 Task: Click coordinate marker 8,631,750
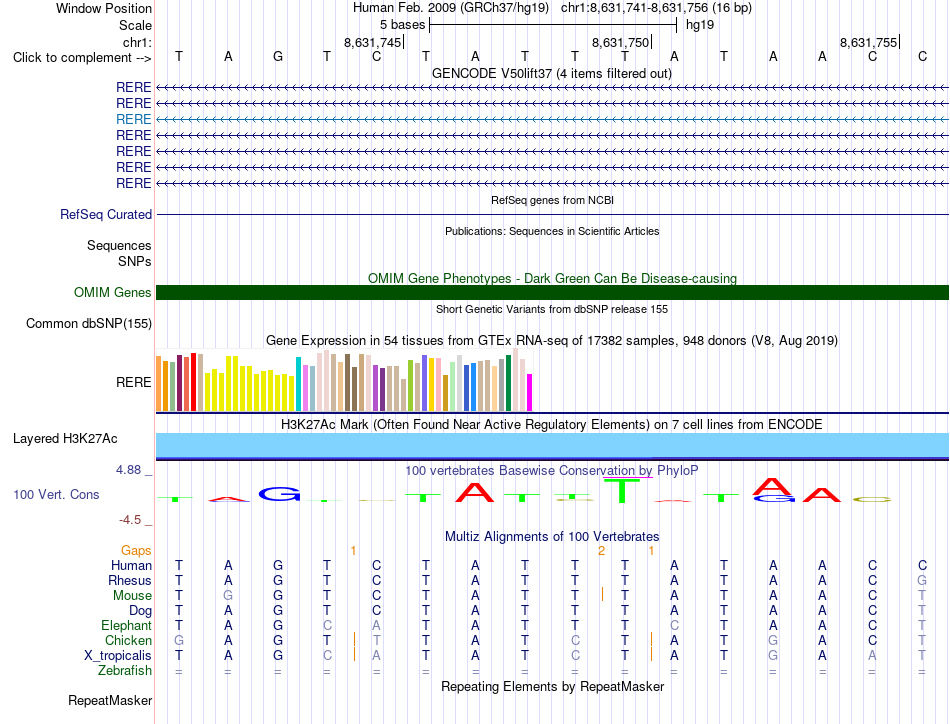(620, 42)
